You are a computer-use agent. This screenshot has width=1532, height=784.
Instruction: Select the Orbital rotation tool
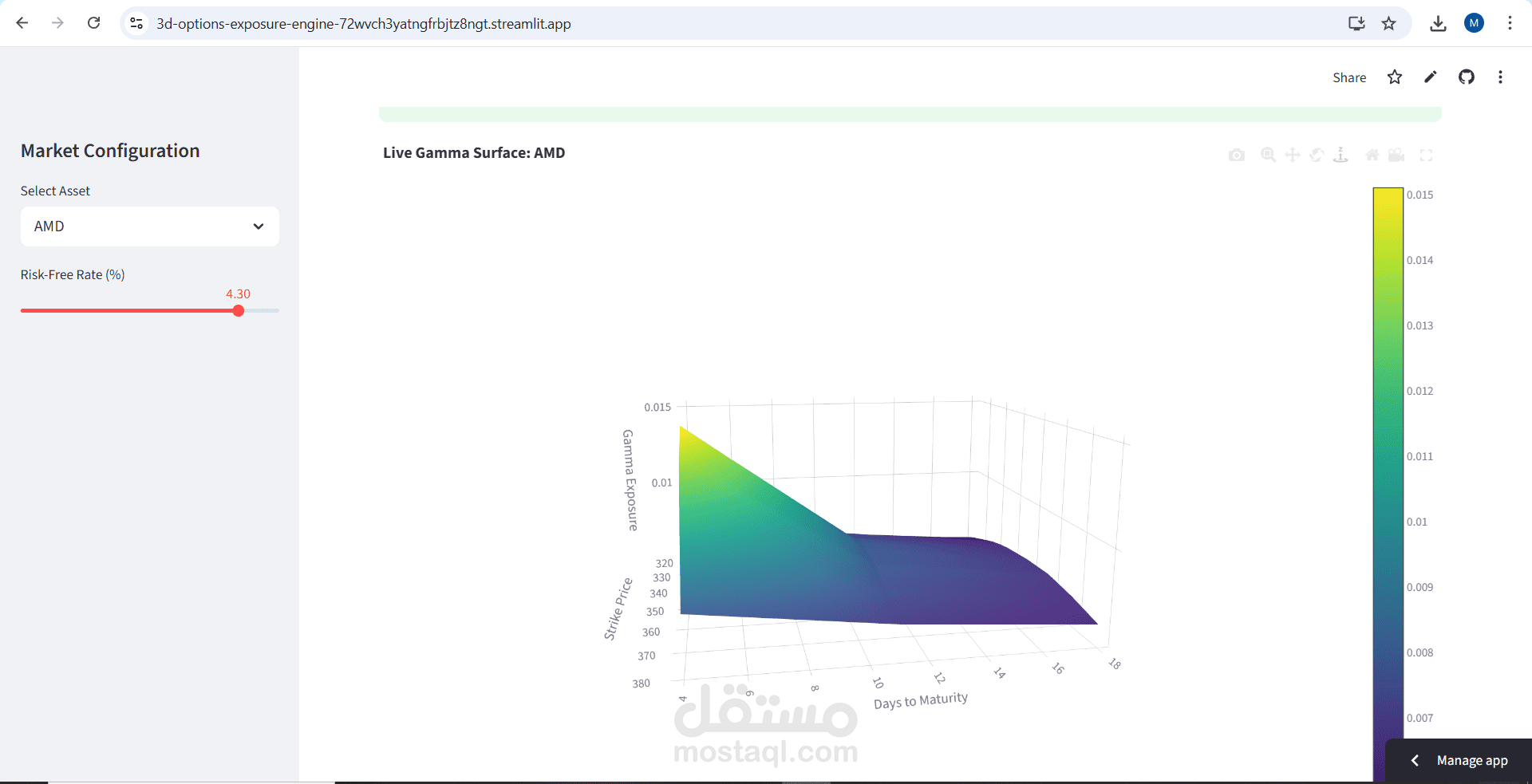point(1317,156)
